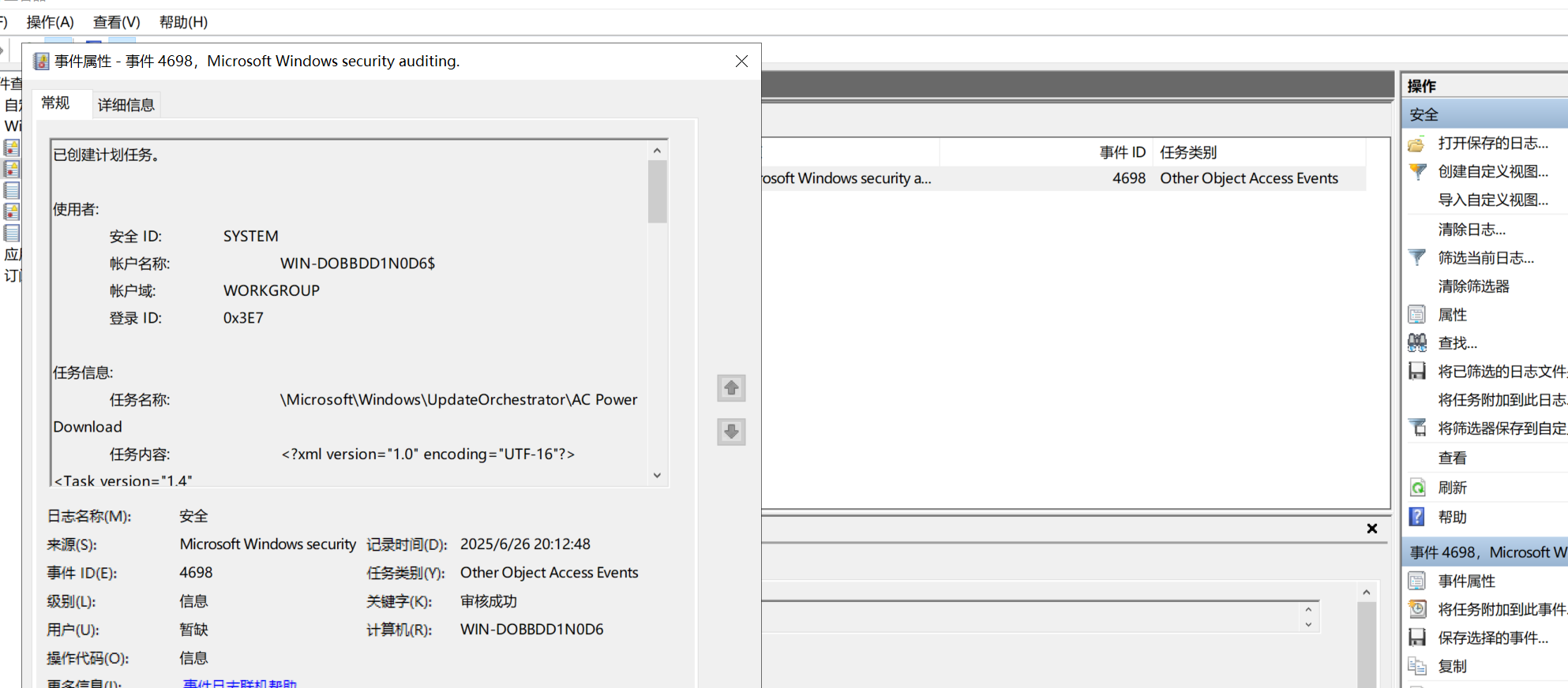
Task: Click the blue help question mark icon
Action: (x=1416, y=517)
